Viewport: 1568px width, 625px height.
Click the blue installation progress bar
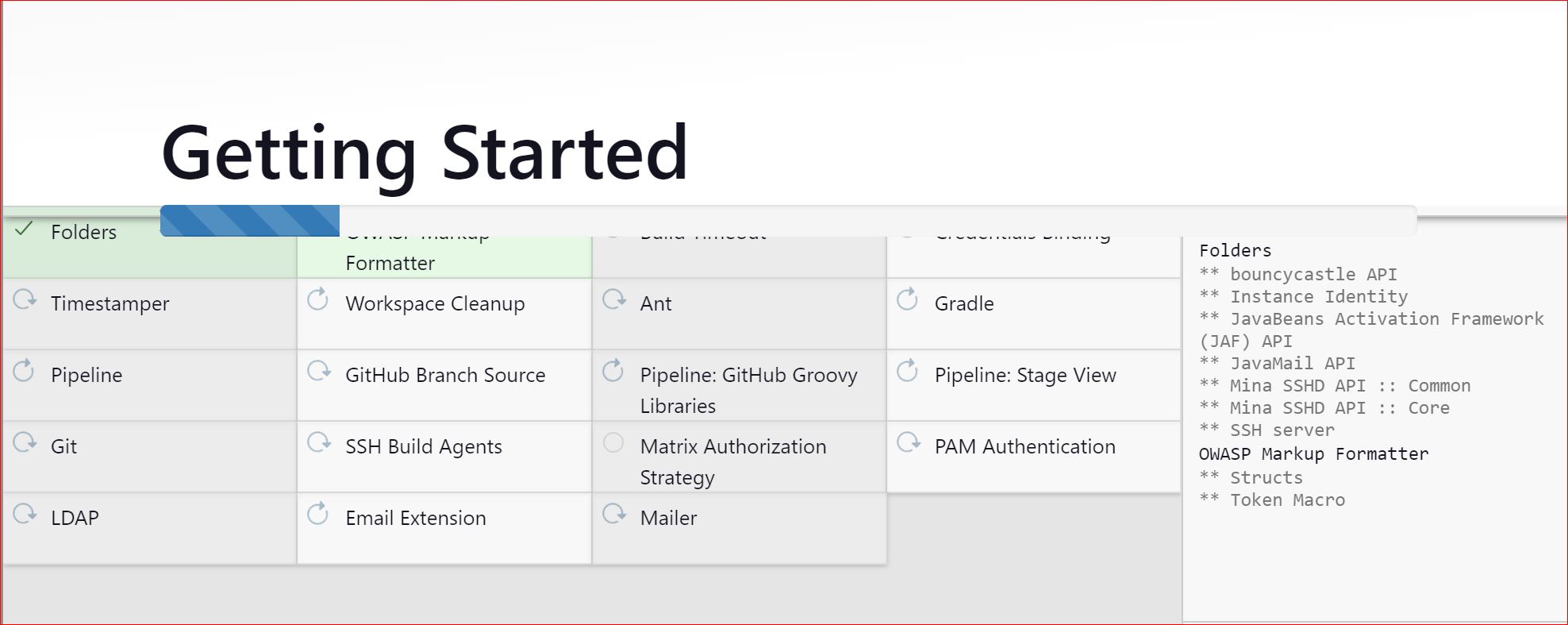[x=249, y=220]
